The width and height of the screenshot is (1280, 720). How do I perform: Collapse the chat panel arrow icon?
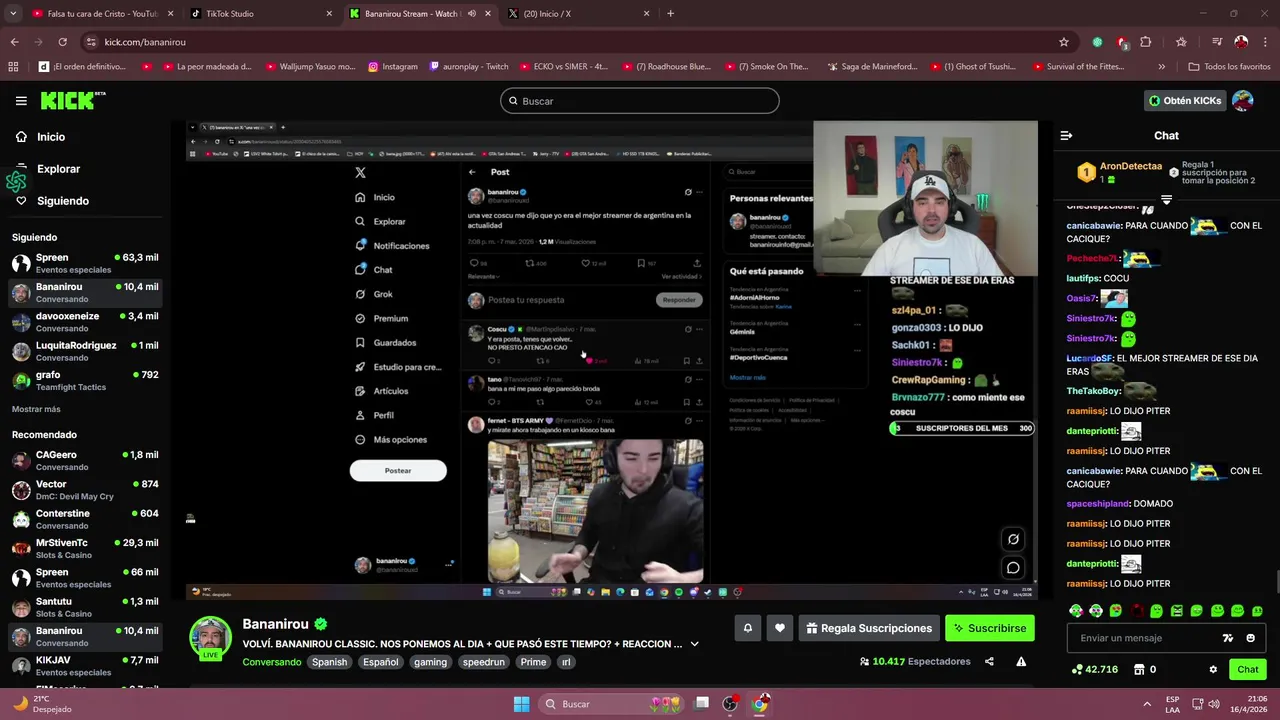tap(1066, 135)
